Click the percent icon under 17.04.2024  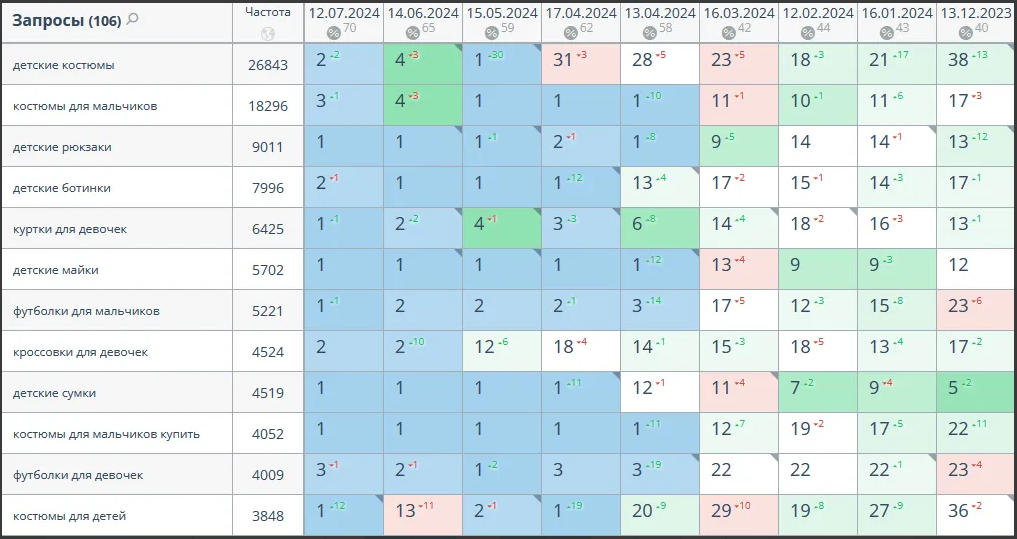pyautogui.click(x=571, y=33)
